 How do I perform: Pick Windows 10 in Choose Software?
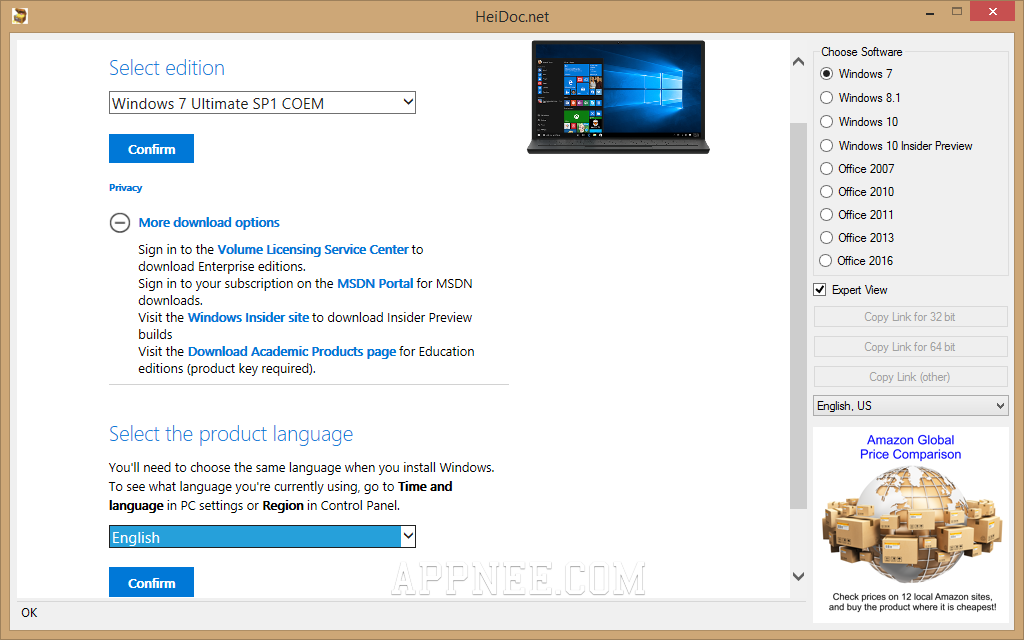tap(827, 122)
